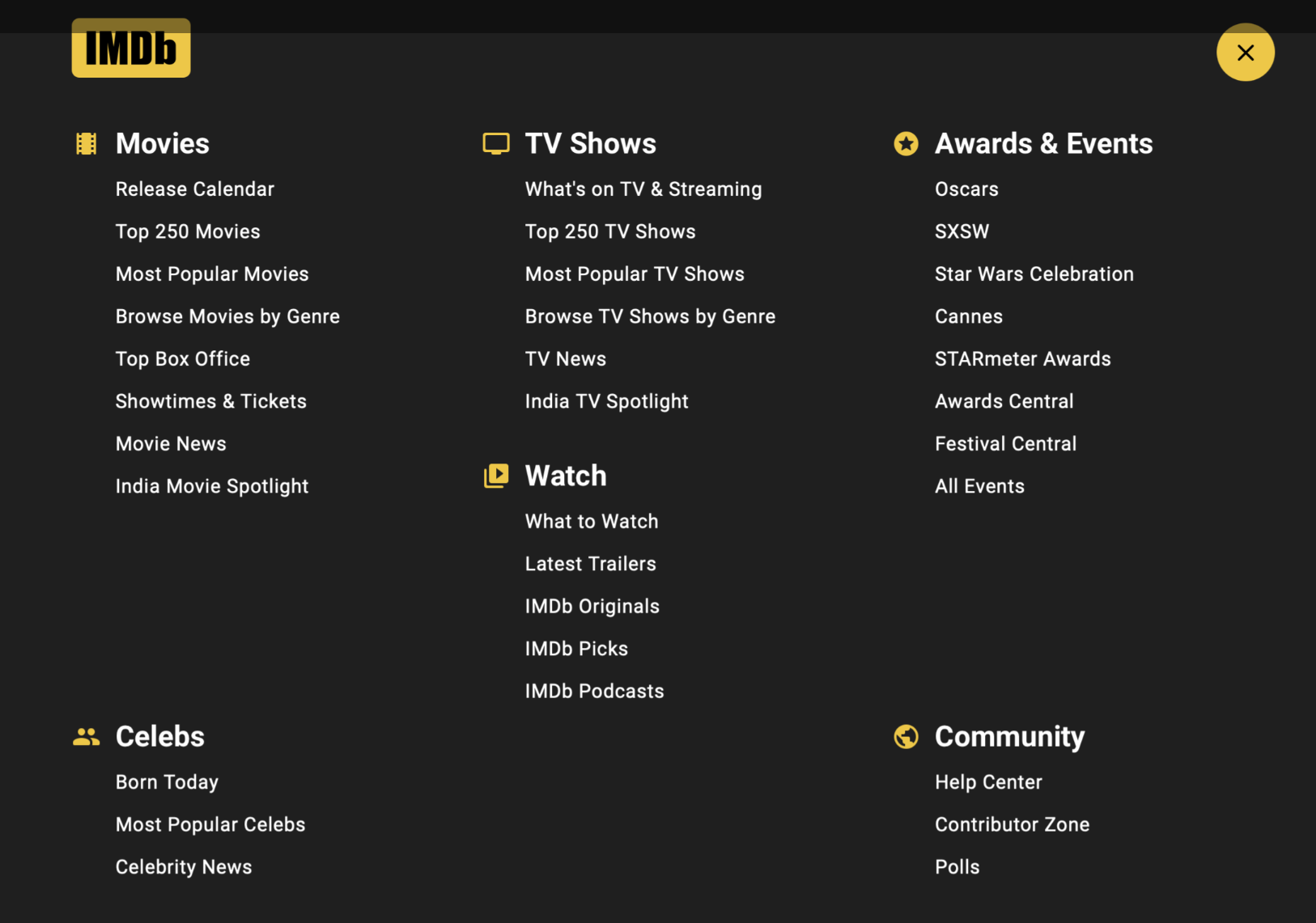The height and width of the screenshot is (923, 1316).
Task: Open Most Popular TV Shows
Action: [x=635, y=274]
